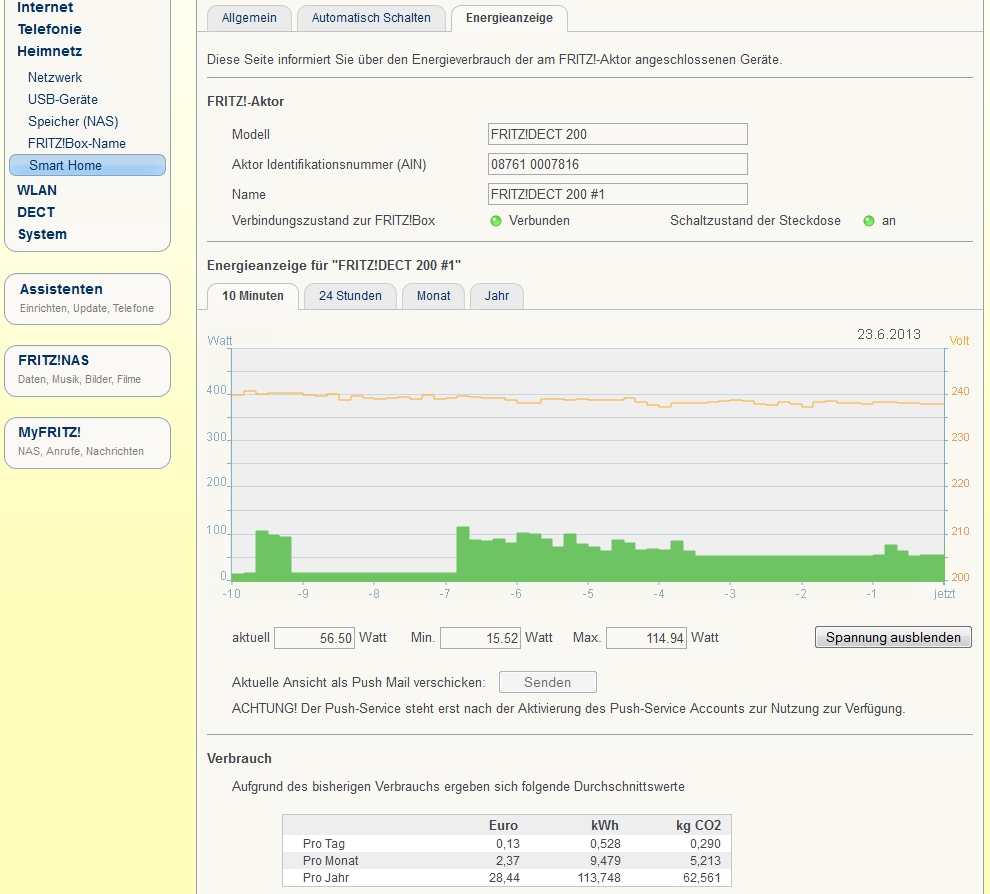
Task: Click the kWh column header
Action: point(605,825)
